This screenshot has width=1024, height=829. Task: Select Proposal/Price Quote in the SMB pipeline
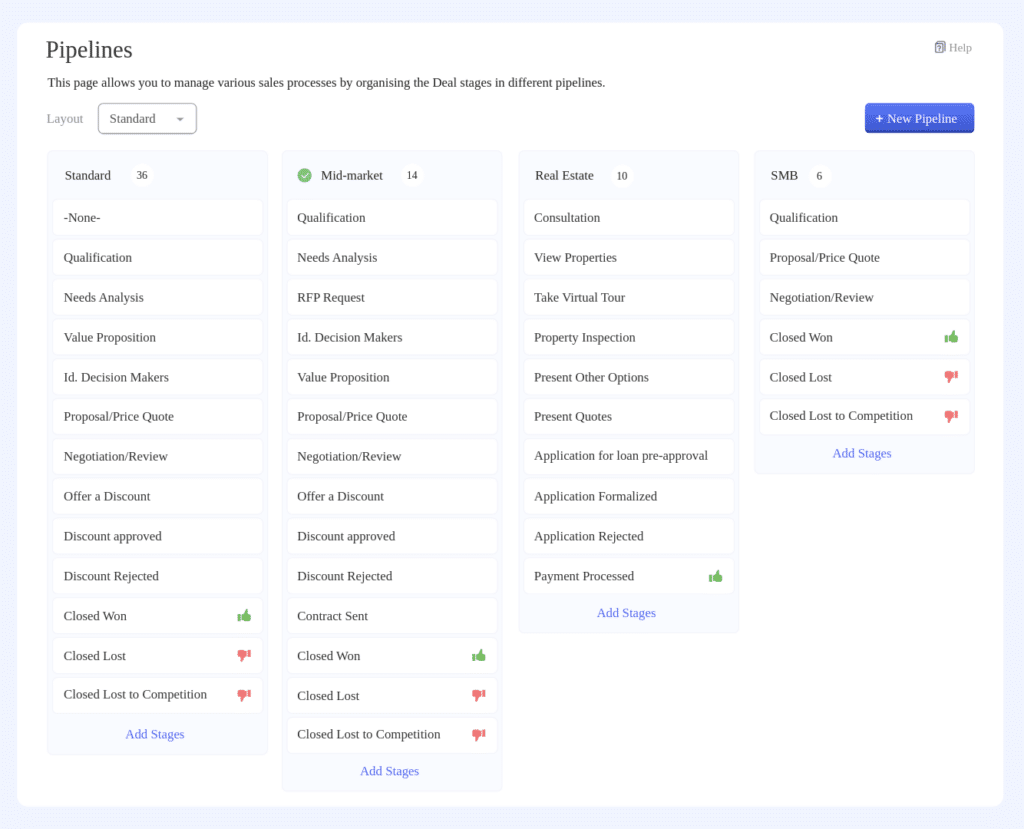point(863,257)
